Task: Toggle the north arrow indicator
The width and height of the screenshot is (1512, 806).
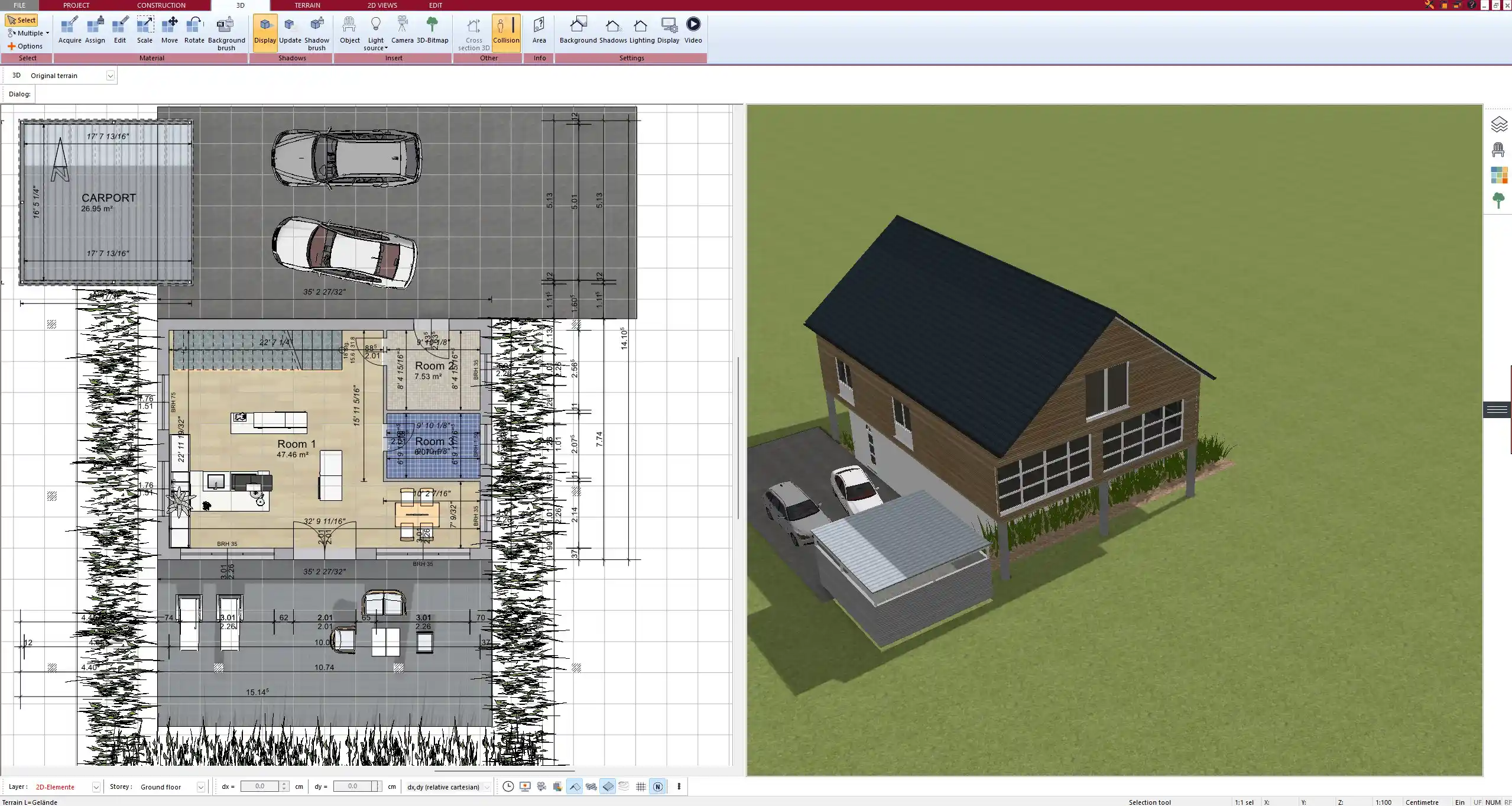Action: click(x=658, y=786)
